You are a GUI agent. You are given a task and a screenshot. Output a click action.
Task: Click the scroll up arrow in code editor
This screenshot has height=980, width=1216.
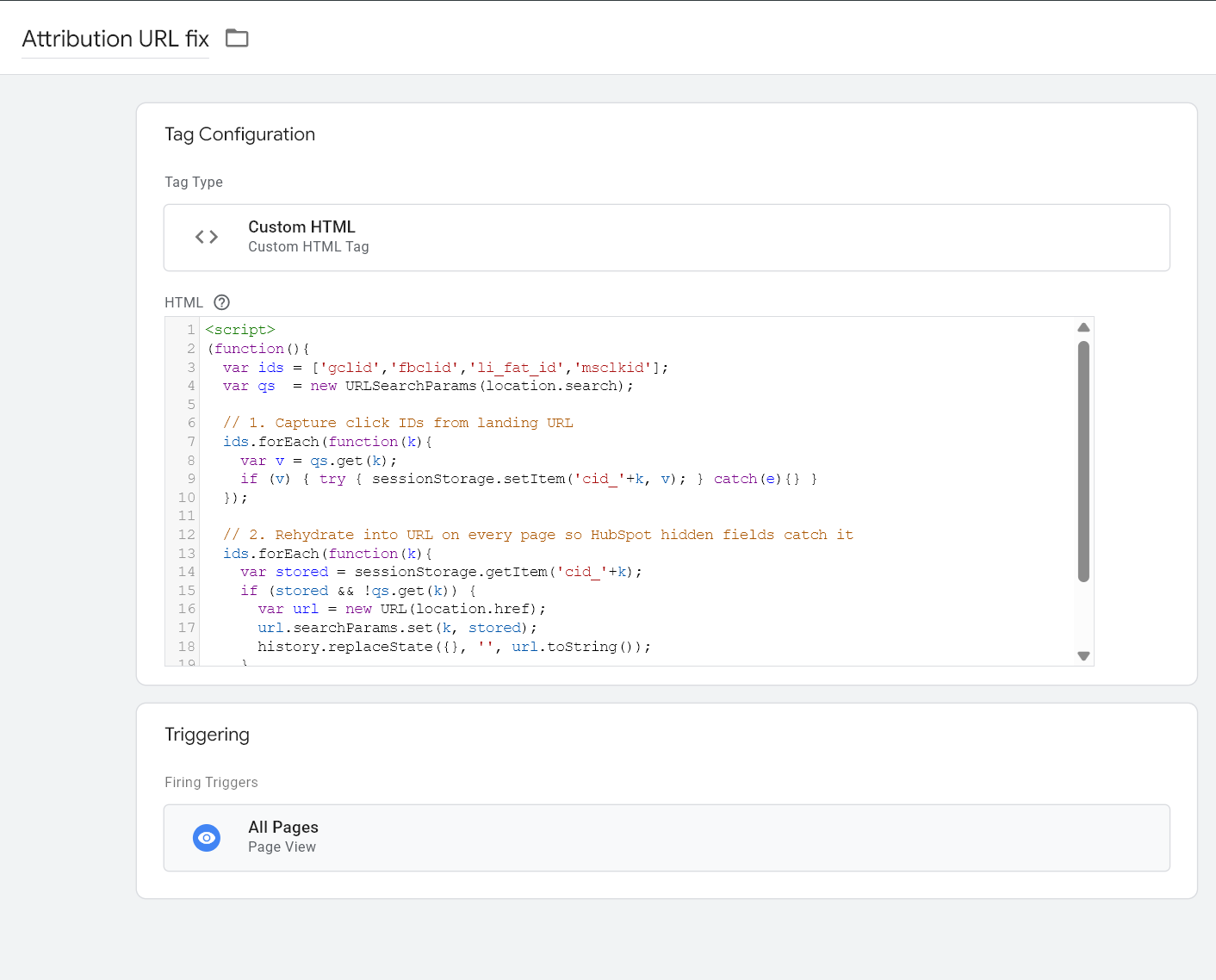[x=1083, y=327]
